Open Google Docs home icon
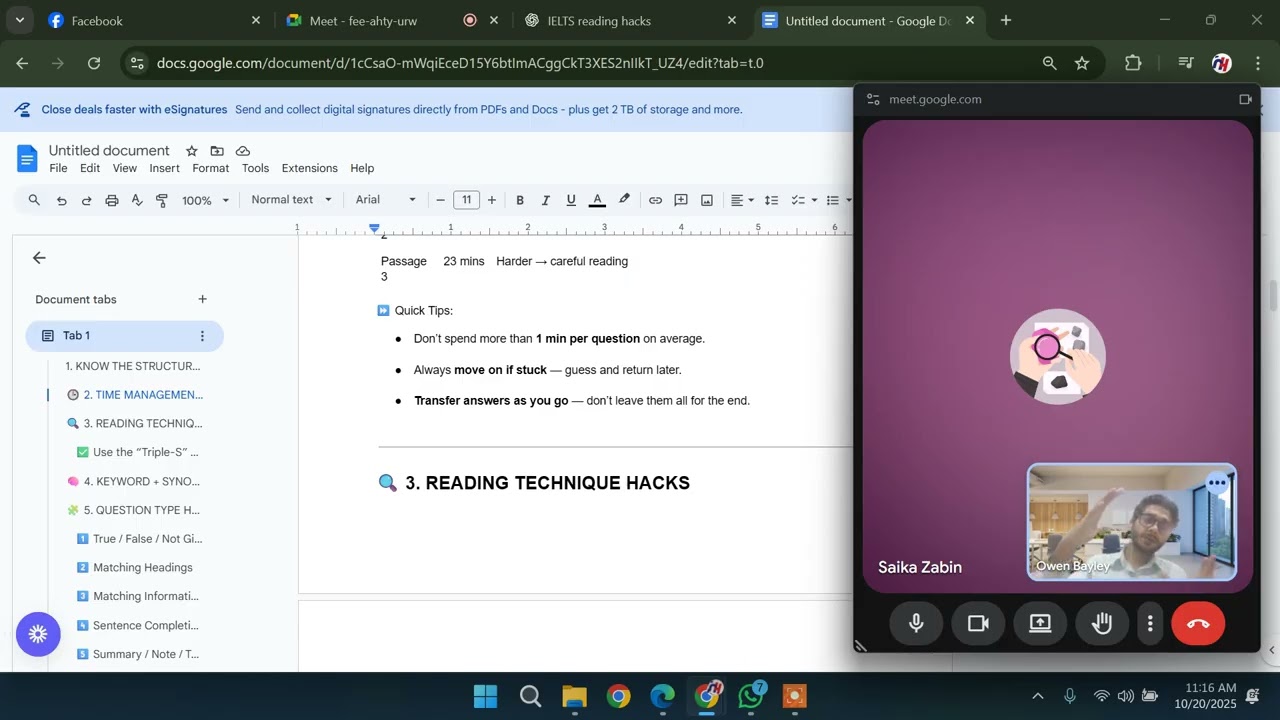Screen dimensions: 1280x720 [x=27, y=158]
